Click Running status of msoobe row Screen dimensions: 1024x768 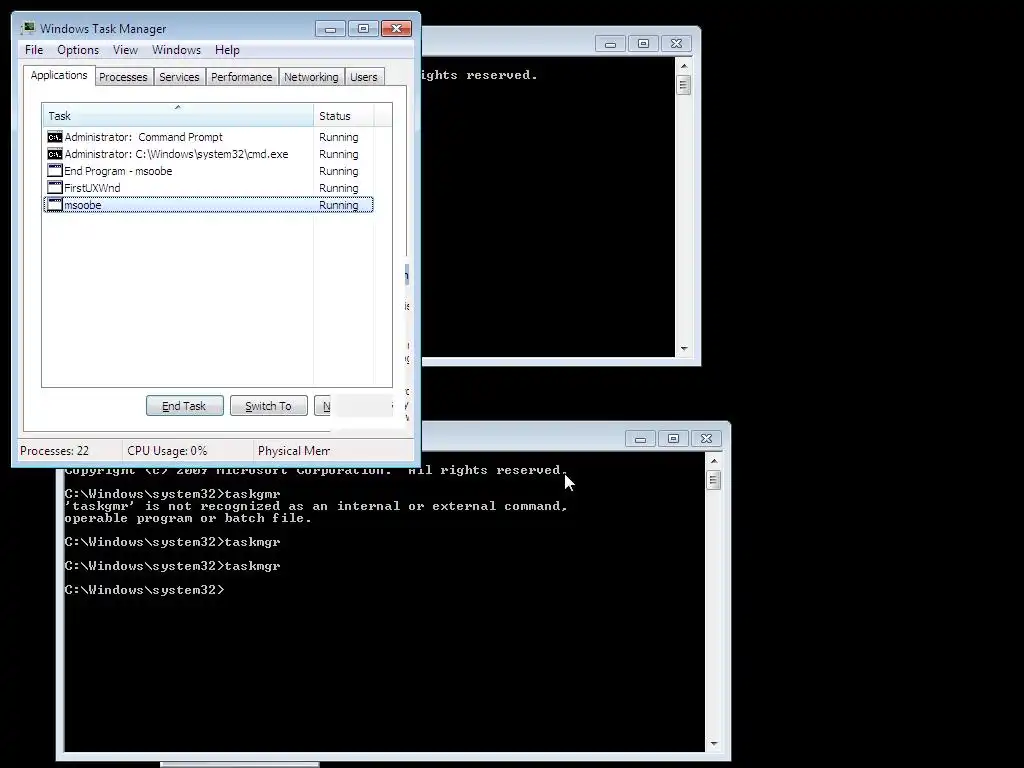pos(338,205)
